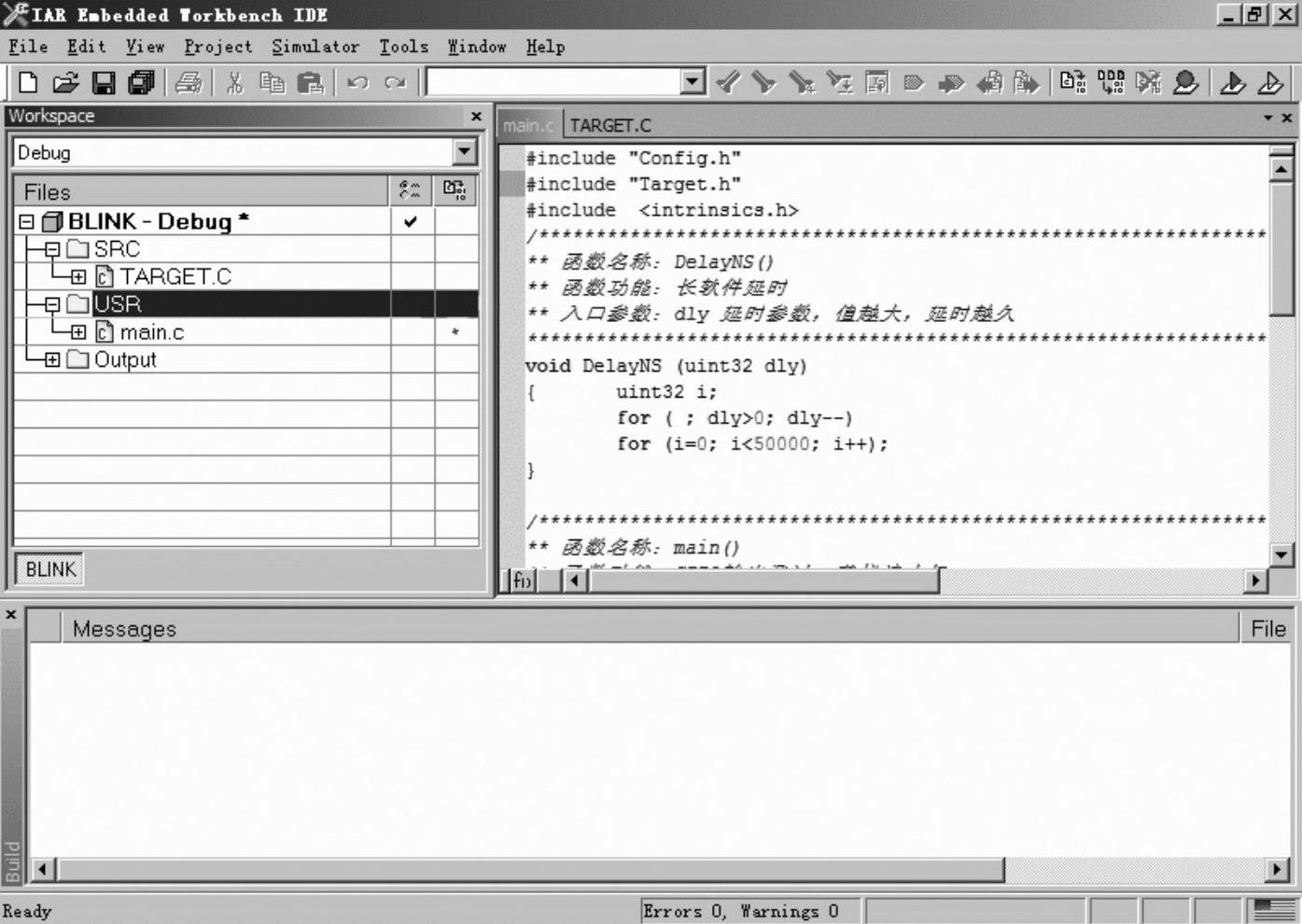Open the Simulator menu
The image size is (1302, 924).
tap(315, 47)
